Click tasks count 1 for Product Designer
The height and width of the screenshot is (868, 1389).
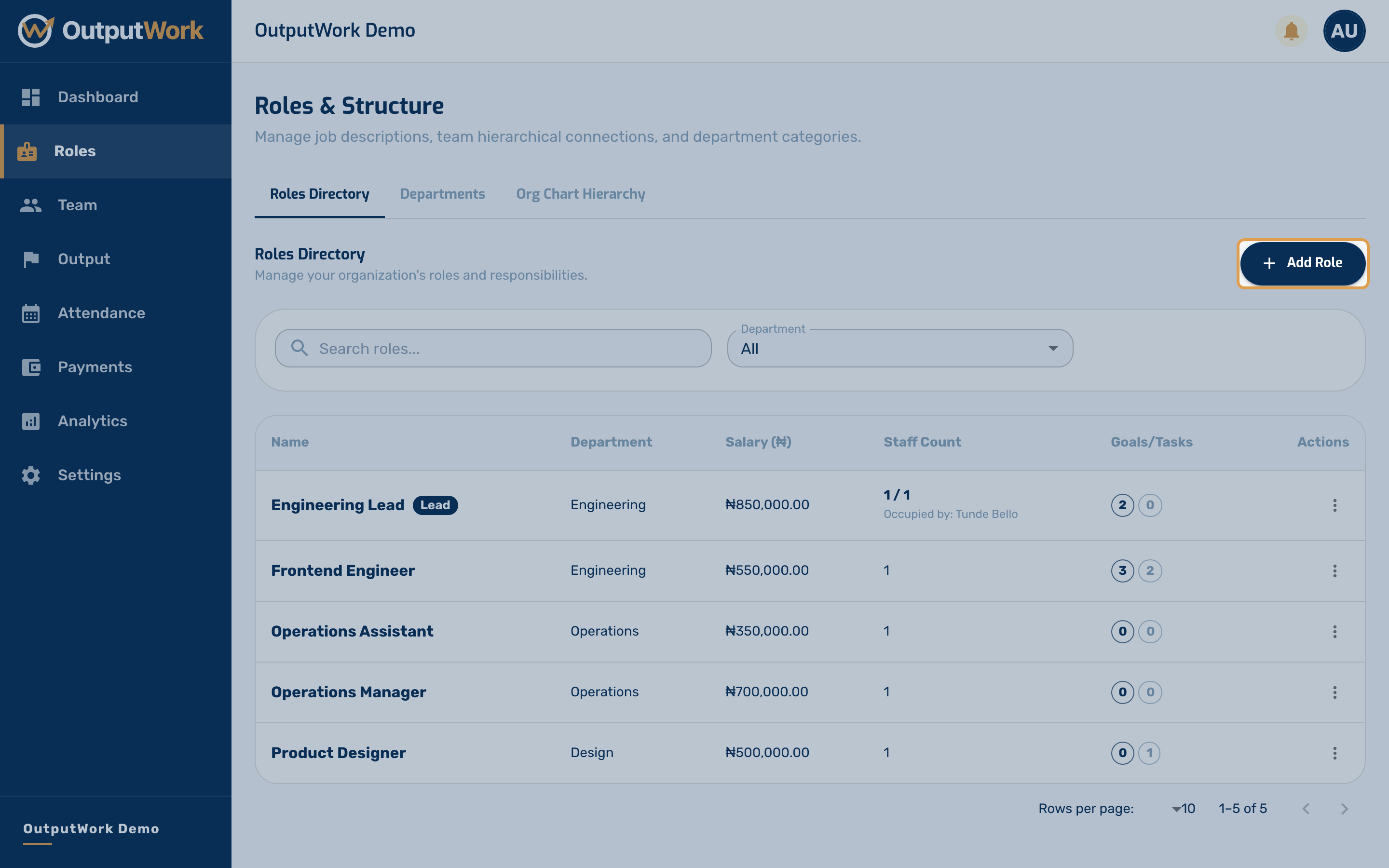(x=1149, y=753)
